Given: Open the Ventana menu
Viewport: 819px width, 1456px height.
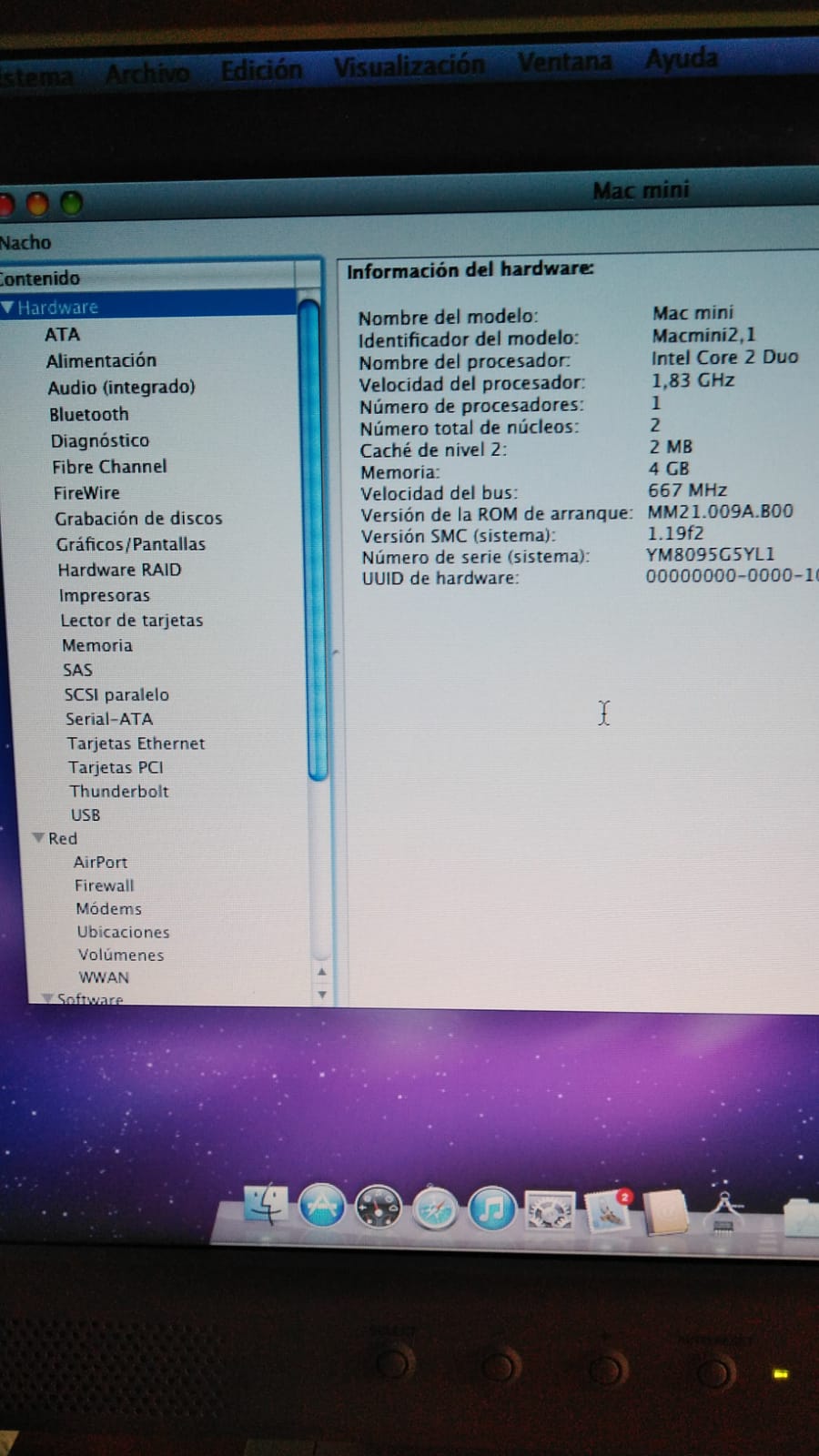Looking at the screenshot, I should pos(565,62).
